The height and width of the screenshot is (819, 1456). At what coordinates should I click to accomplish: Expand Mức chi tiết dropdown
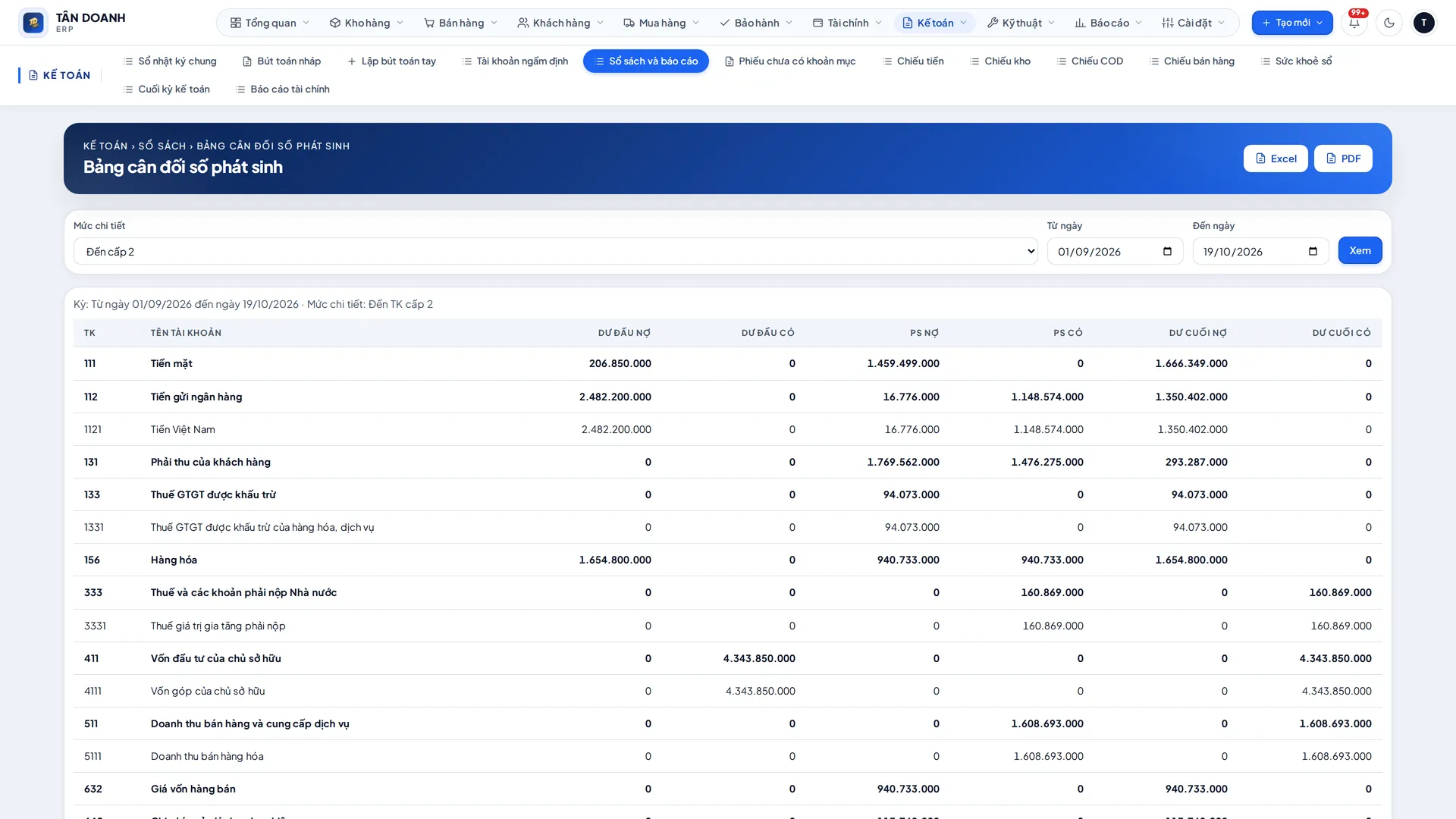tap(555, 252)
